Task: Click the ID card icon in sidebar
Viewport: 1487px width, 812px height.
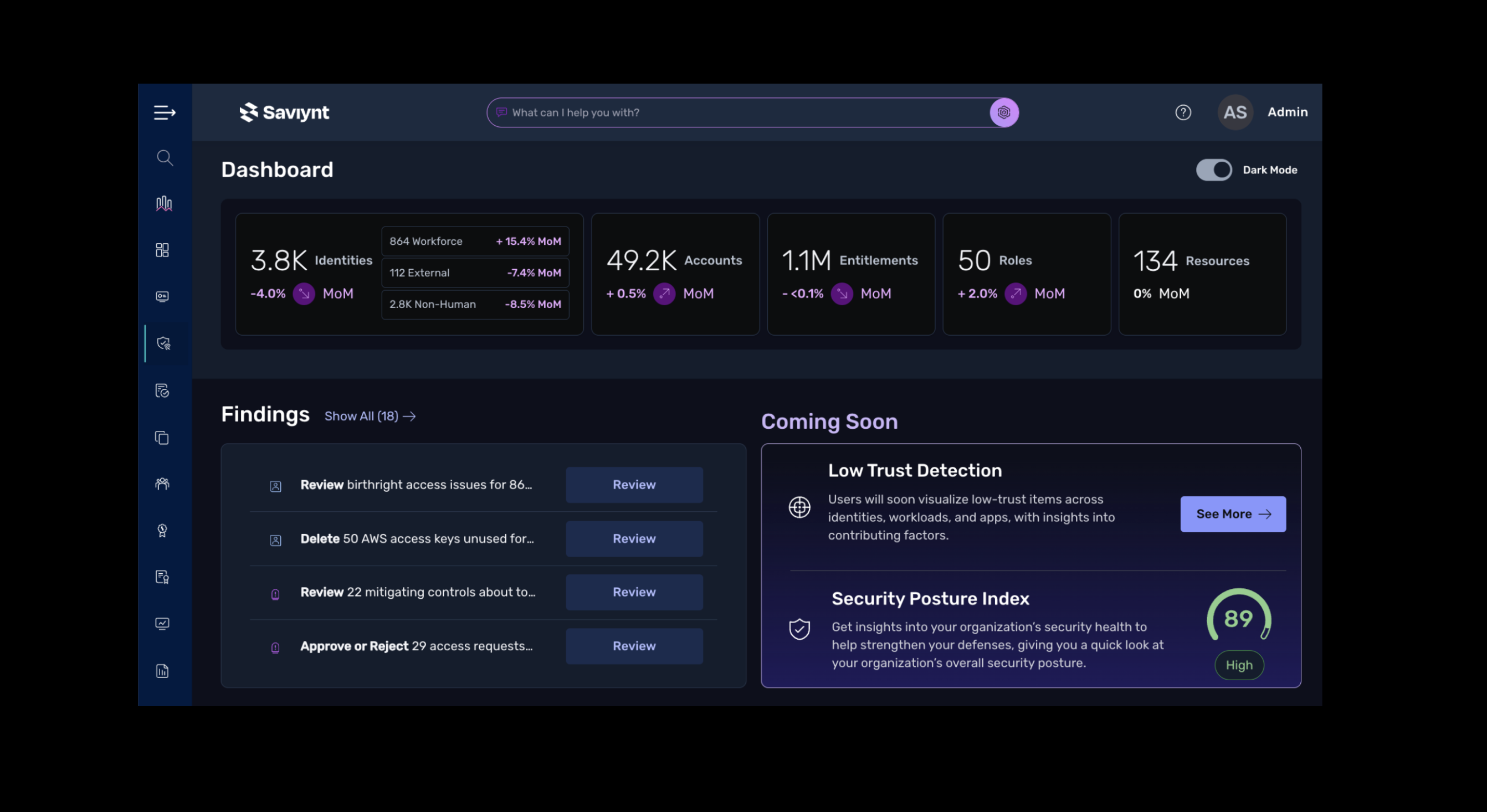Action: 162,296
